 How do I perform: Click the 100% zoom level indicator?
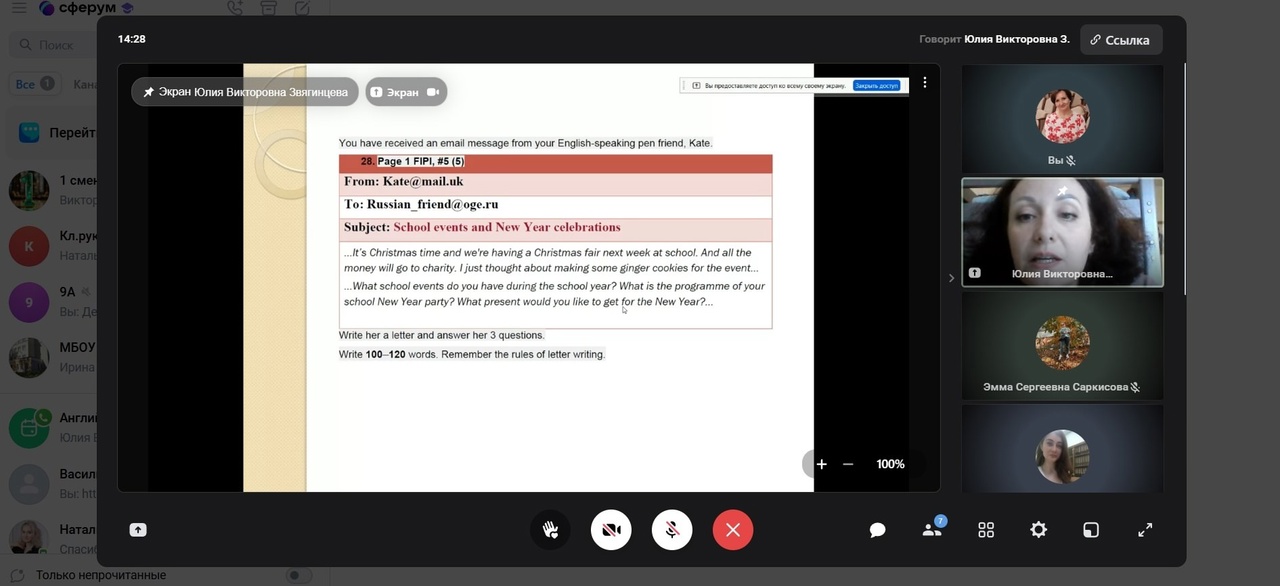(x=890, y=464)
